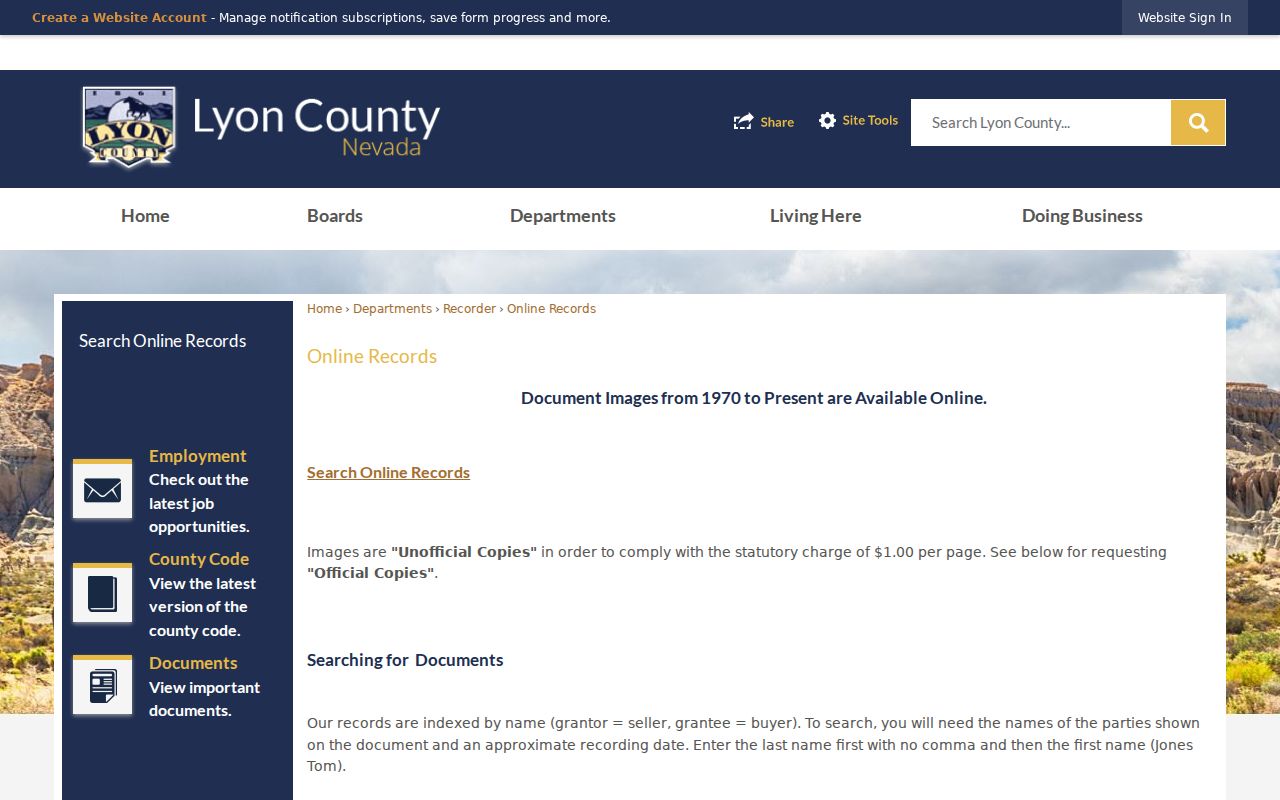
Task: Open the Departments menu
Action: tap(563, 215)
